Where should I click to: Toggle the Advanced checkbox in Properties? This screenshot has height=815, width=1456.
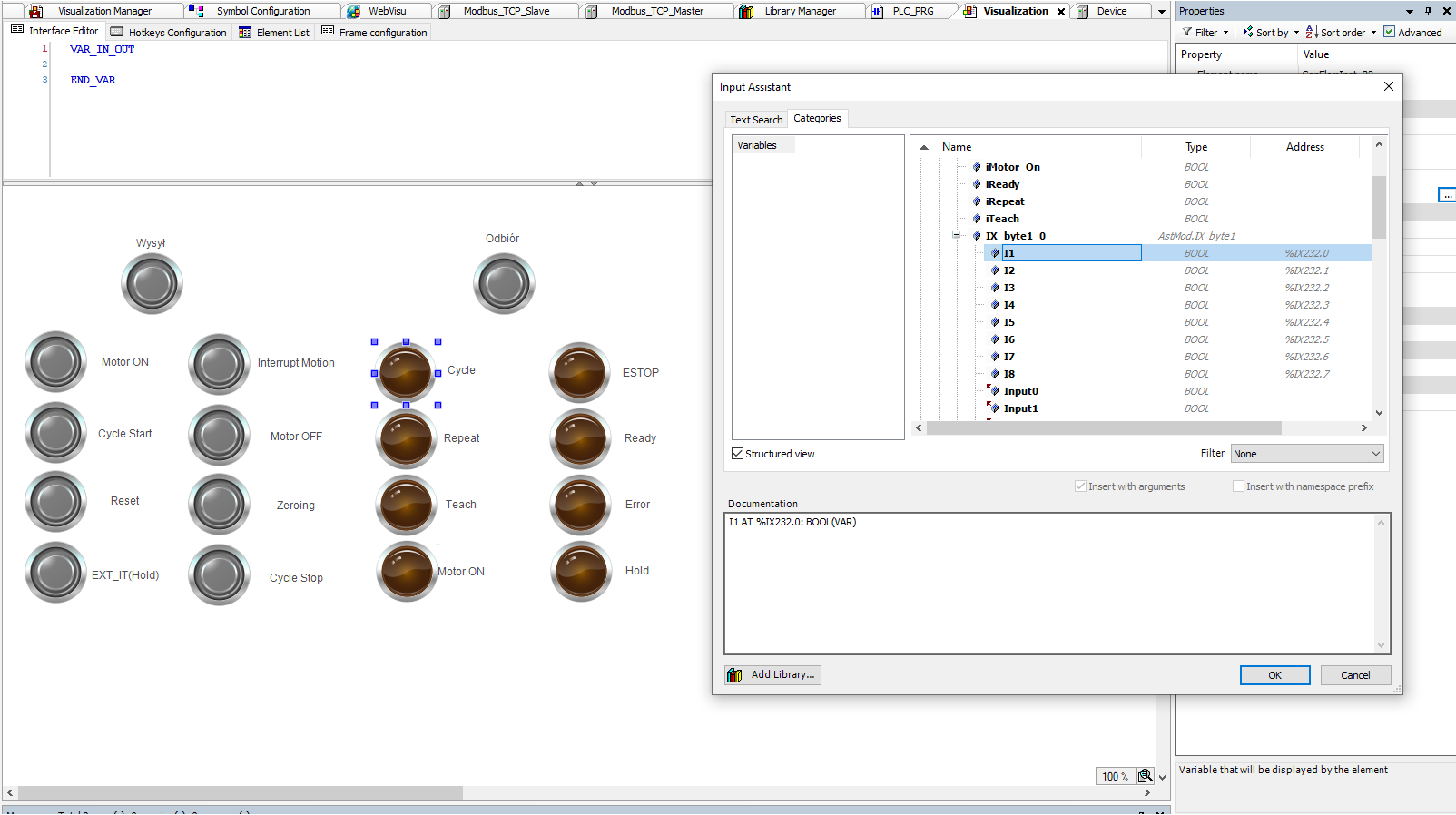point(1389,32)
